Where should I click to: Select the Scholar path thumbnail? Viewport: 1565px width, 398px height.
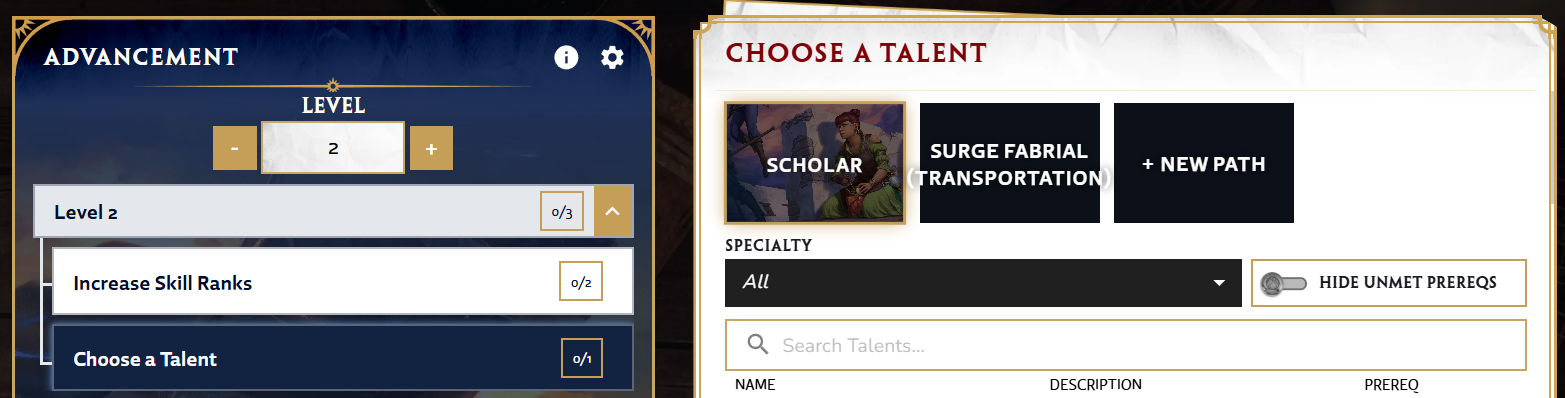coord(815,163)
